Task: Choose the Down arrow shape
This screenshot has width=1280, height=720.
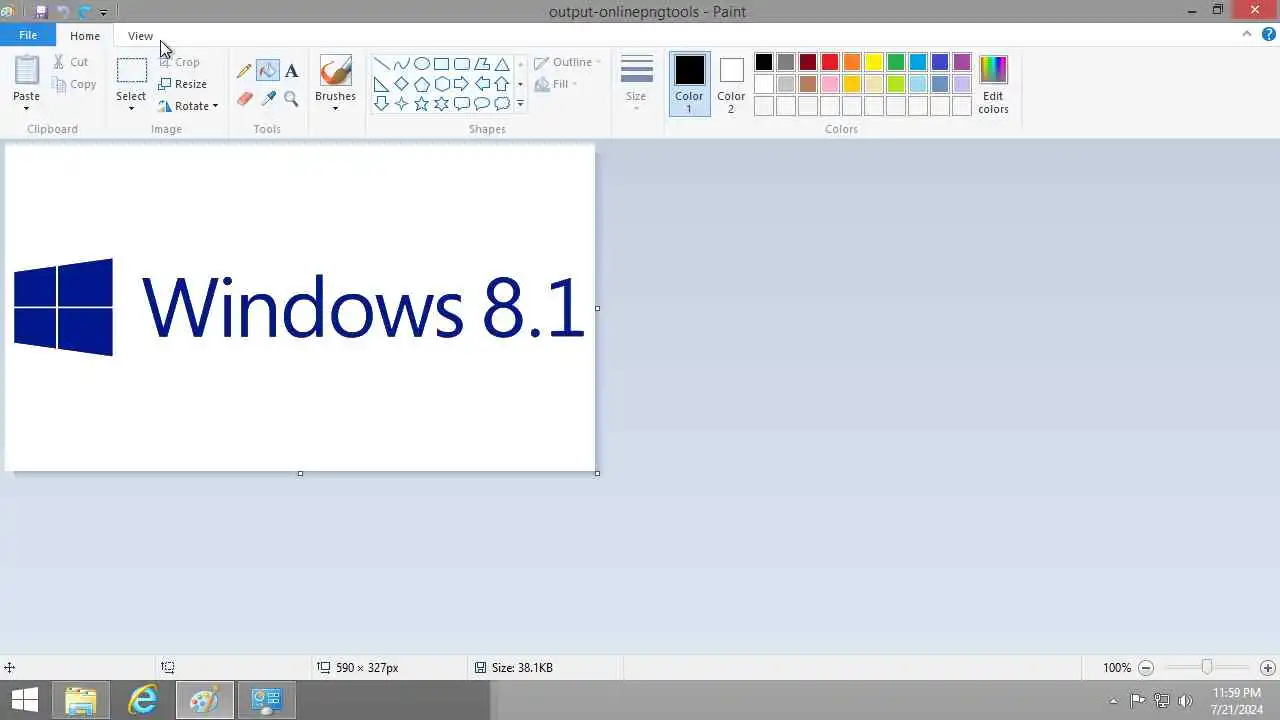Action: (x=381, y=104)
